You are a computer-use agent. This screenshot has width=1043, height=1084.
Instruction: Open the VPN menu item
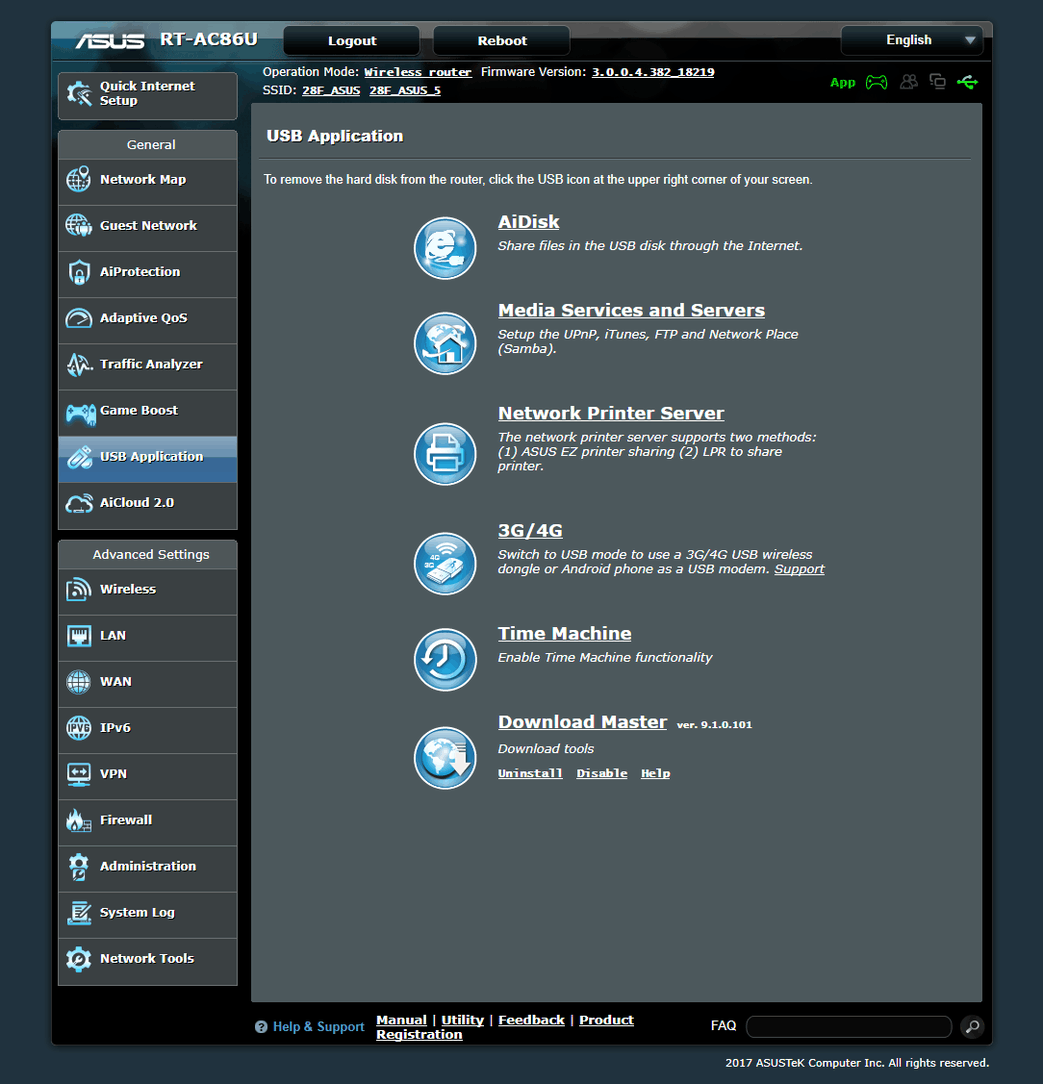147,776
